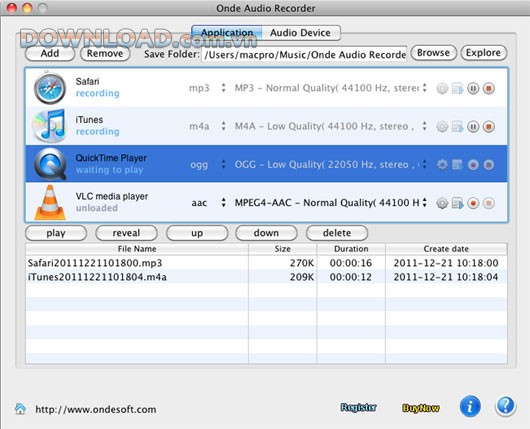Viewport: 530px width, 429px height.
Task: Open iTunes M4A Low Quality dropdown
Action: tap(331, 126)
